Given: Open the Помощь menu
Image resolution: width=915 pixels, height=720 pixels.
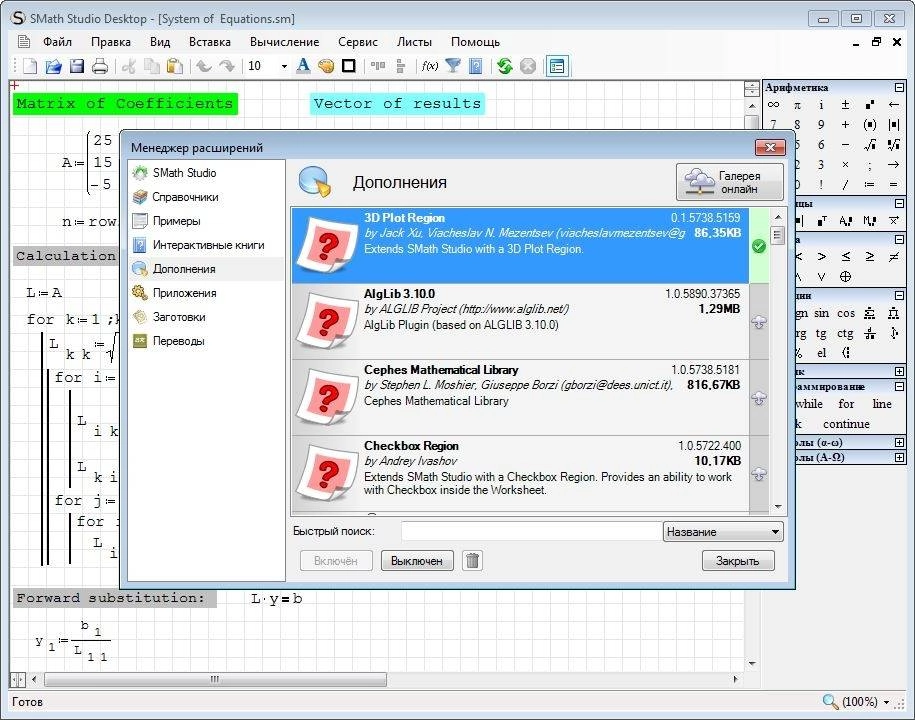Looking at the screenshot, I should point(475,42).
